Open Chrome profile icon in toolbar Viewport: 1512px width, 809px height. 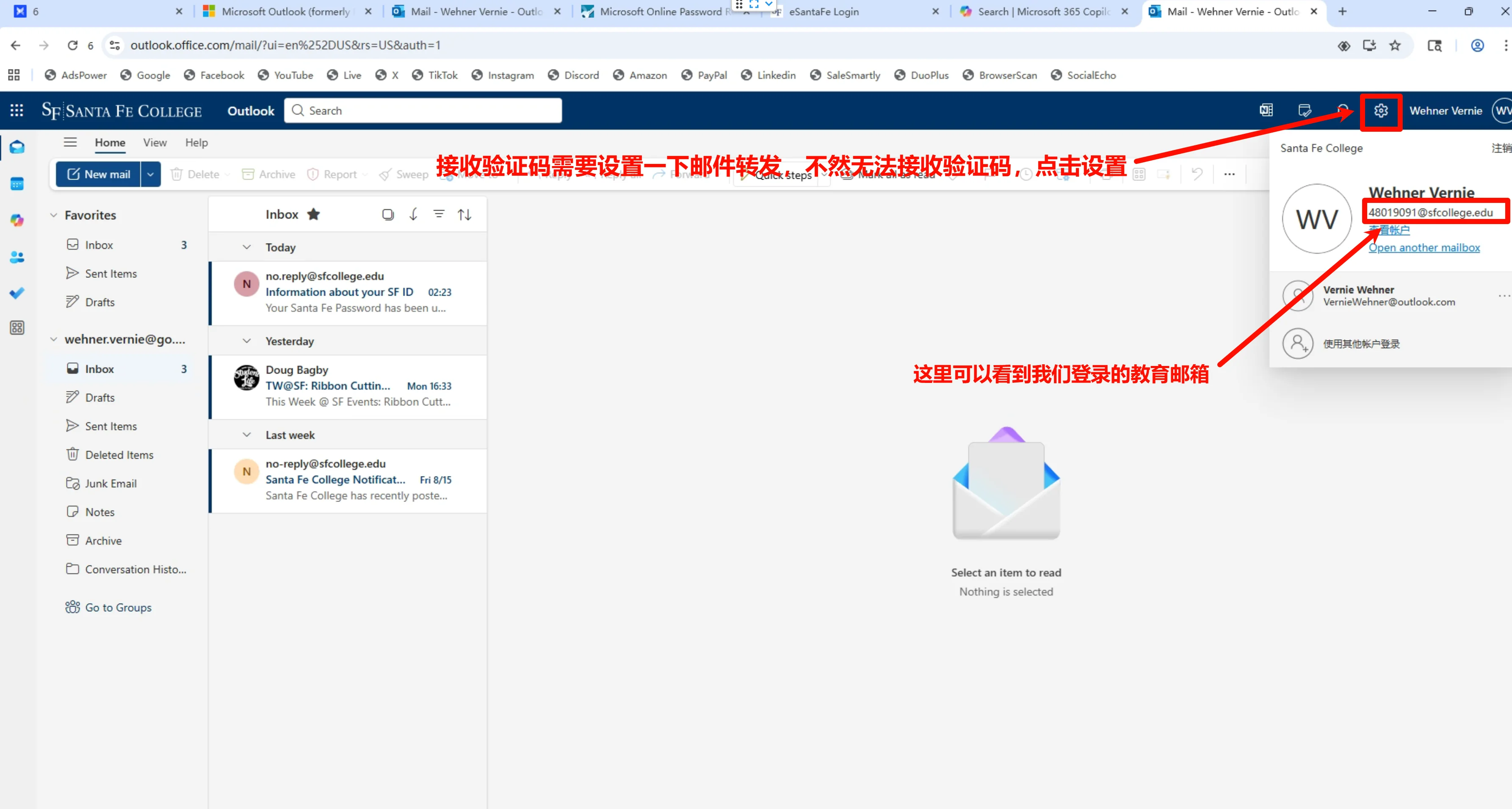click(x=1477, y=45)
